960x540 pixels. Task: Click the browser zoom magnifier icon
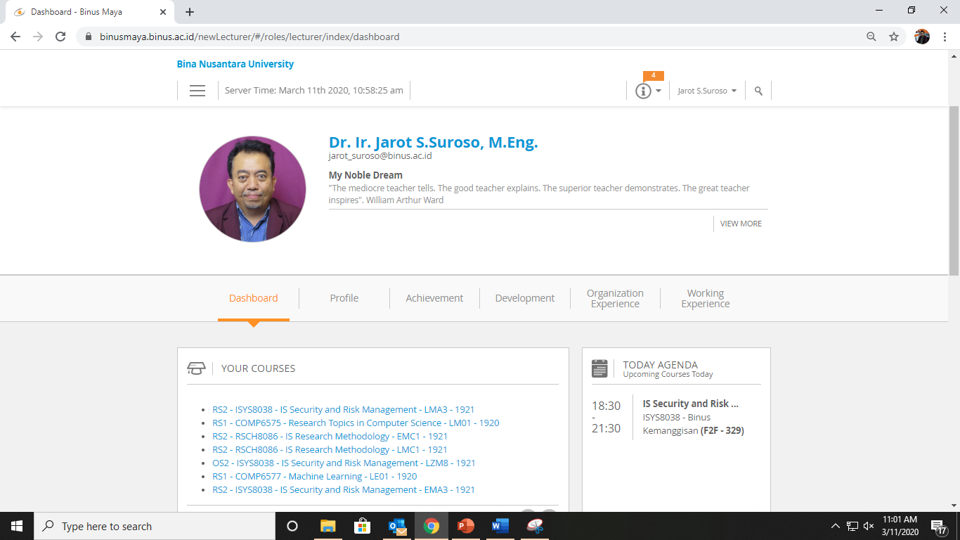871,37
